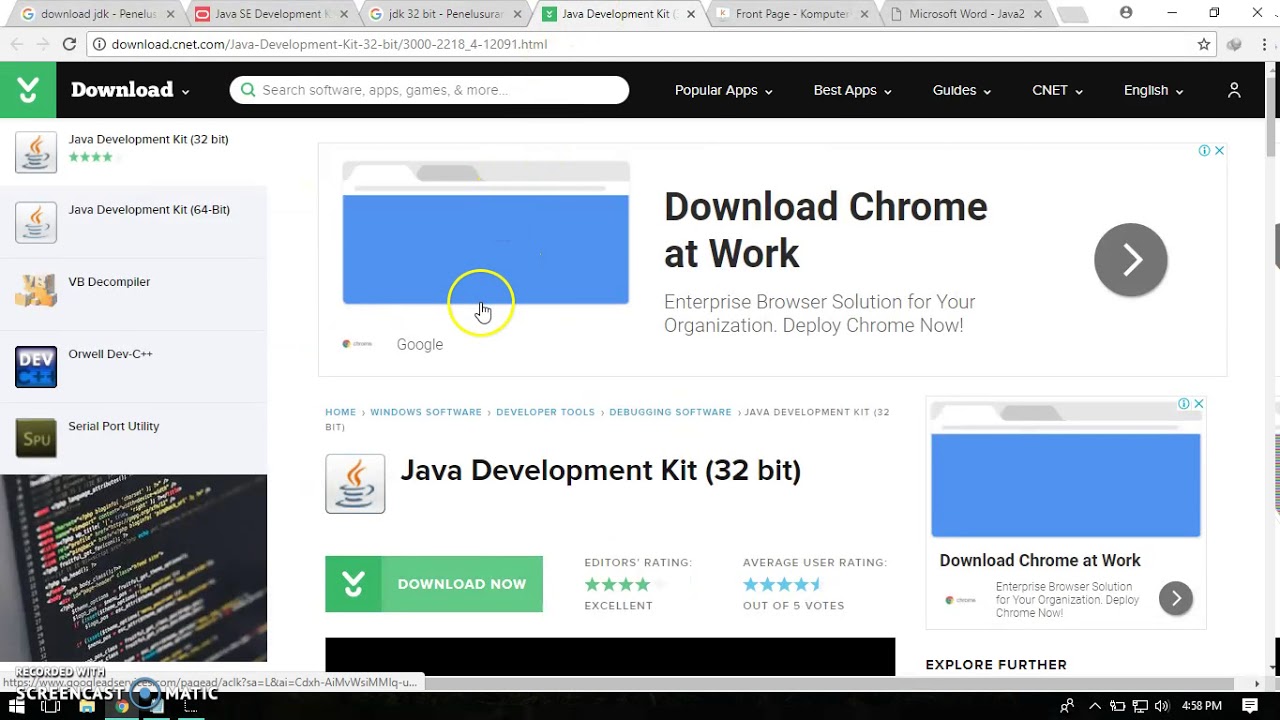The image size is (1280, 720).
Task: Click the Chrome icon on the taskbar
Action: tap(121, 706)
